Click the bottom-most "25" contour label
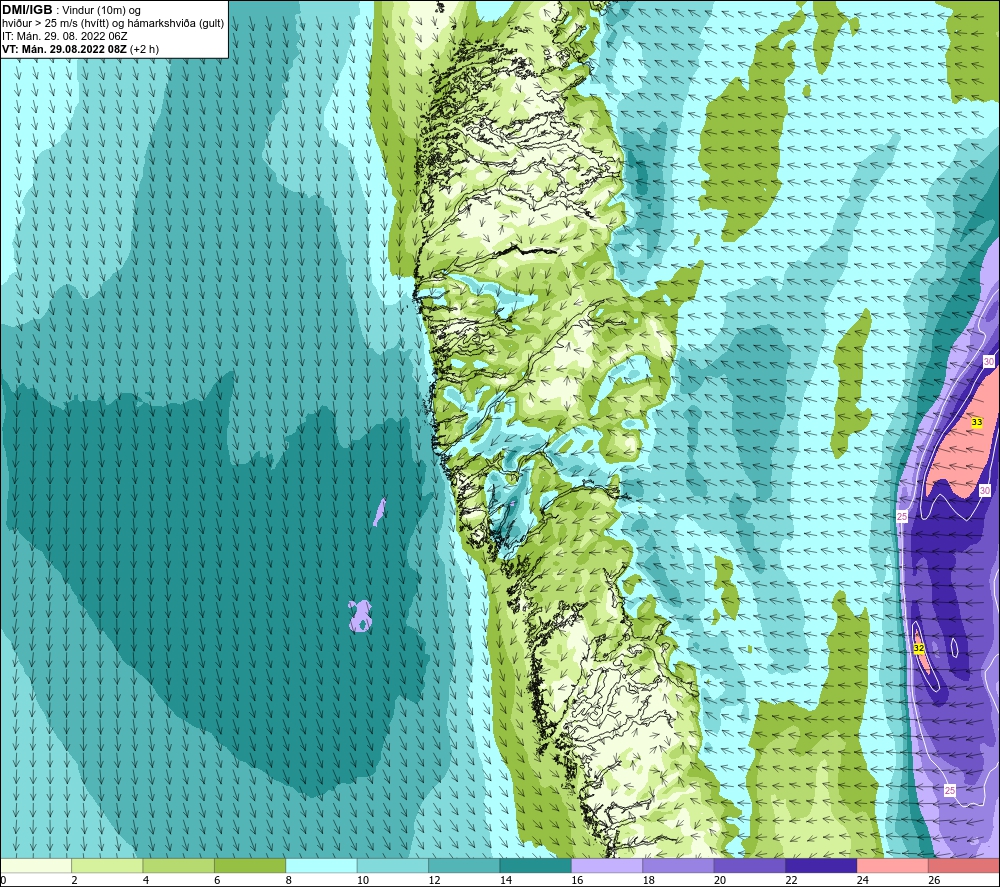1000x887 pixels. 950,791
